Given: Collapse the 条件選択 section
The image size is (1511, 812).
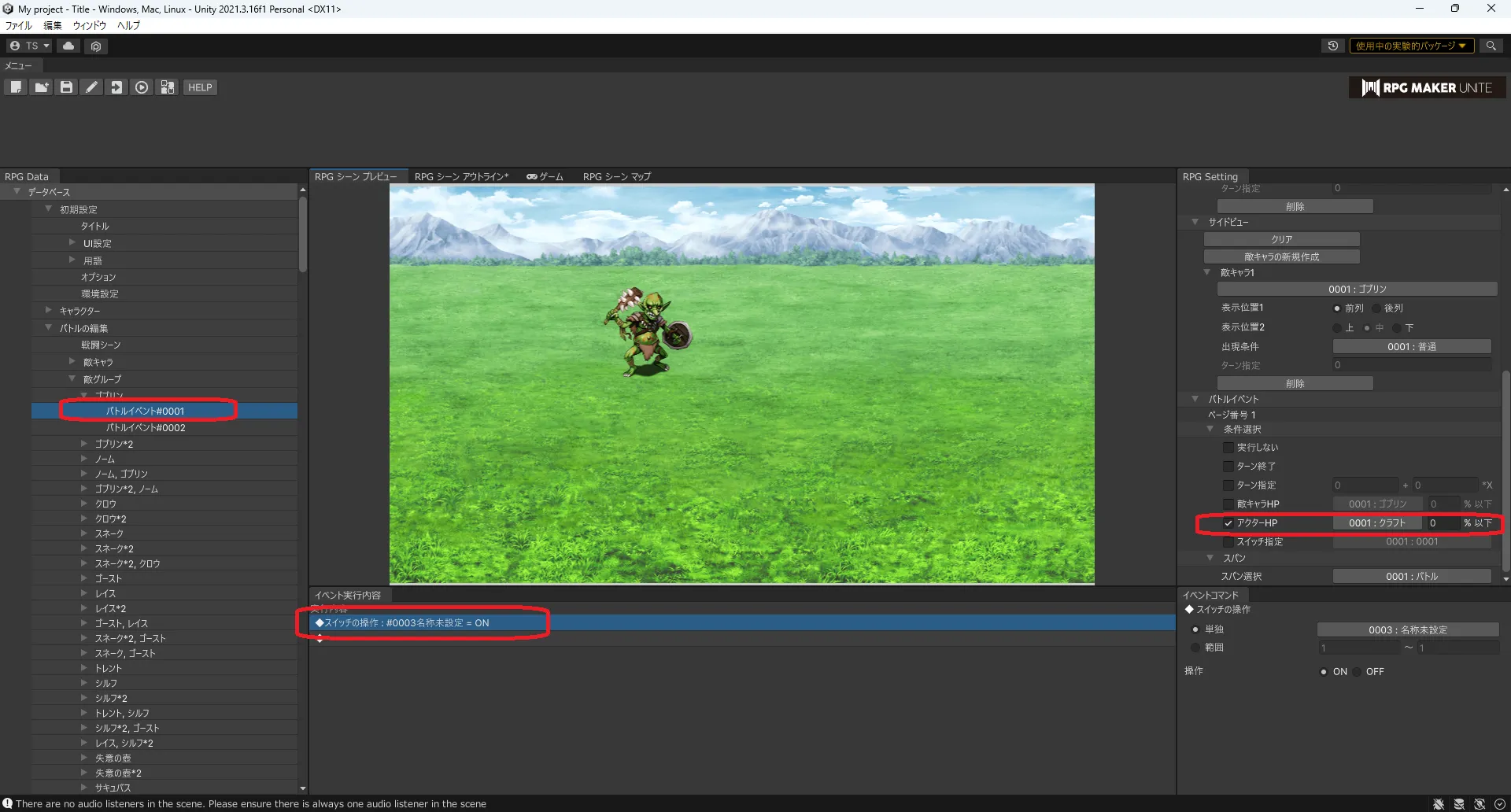Looking at the screenshot, I should click(x=1210, y=429).
